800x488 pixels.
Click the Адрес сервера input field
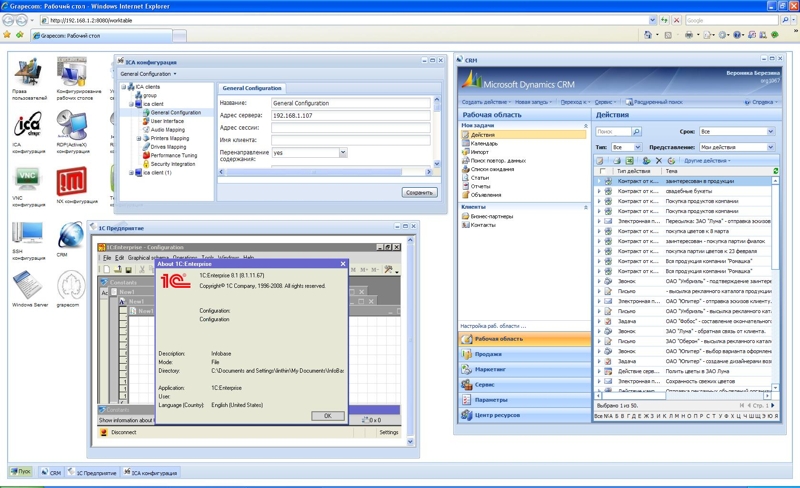351,115
